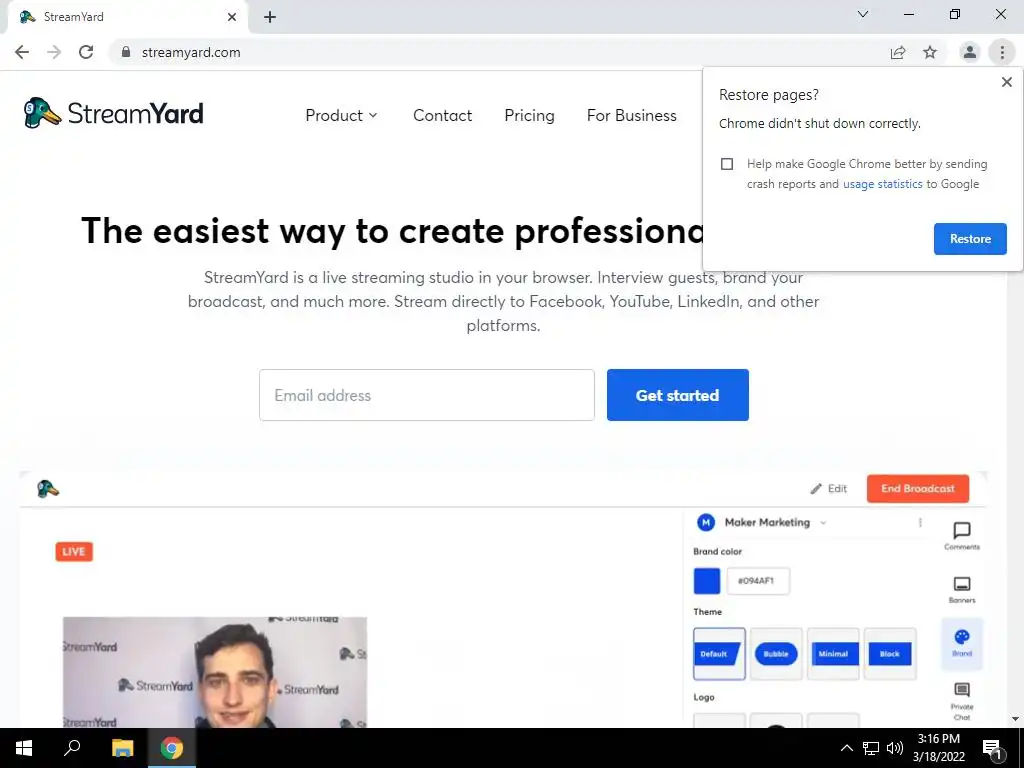Open the For Business page
1024x768 pixels.
point(632,116)
